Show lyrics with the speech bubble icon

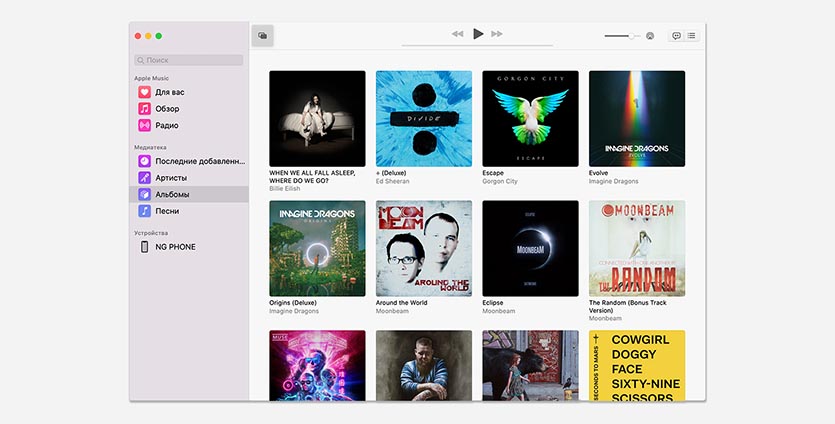pos(676,36)
